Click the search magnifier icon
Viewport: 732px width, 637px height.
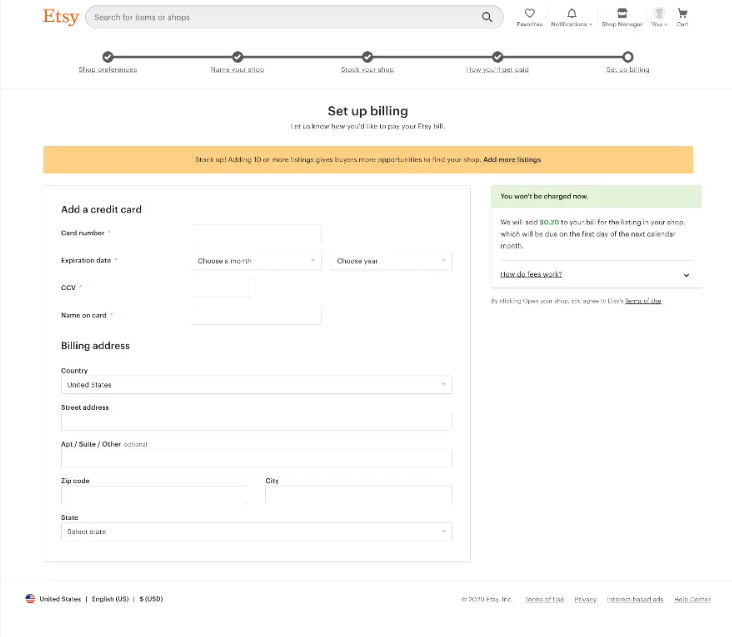(487, 17)
